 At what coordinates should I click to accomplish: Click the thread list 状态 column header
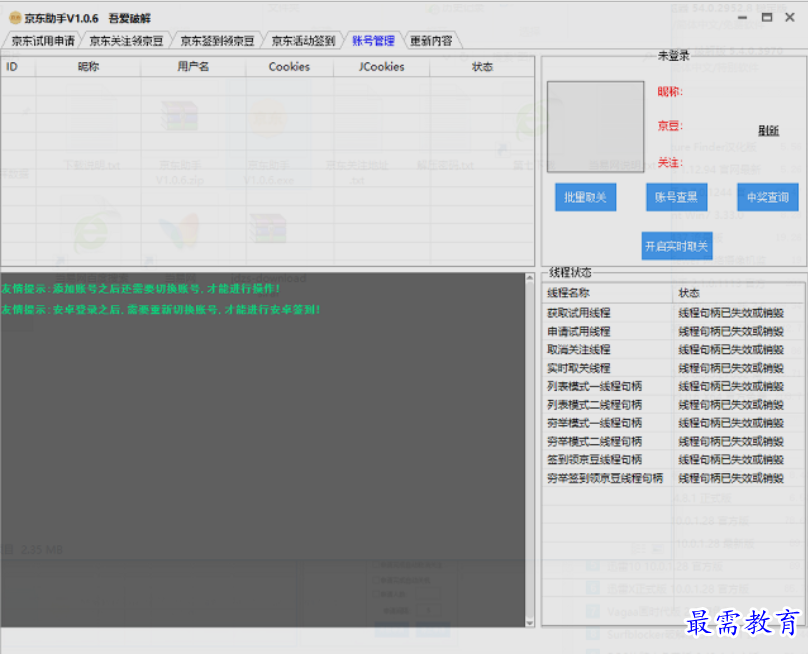click(x=738, y=293)
